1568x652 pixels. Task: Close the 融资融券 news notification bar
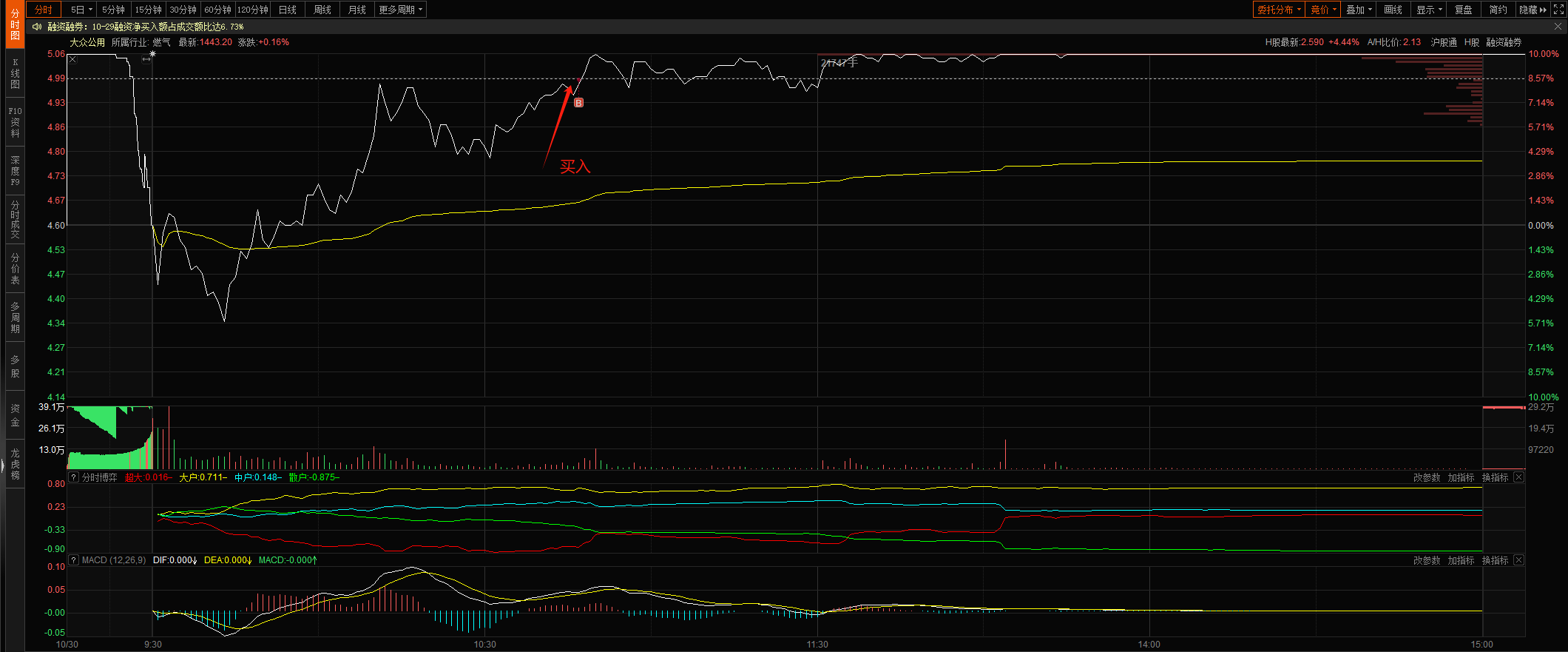click(1558, 26)
